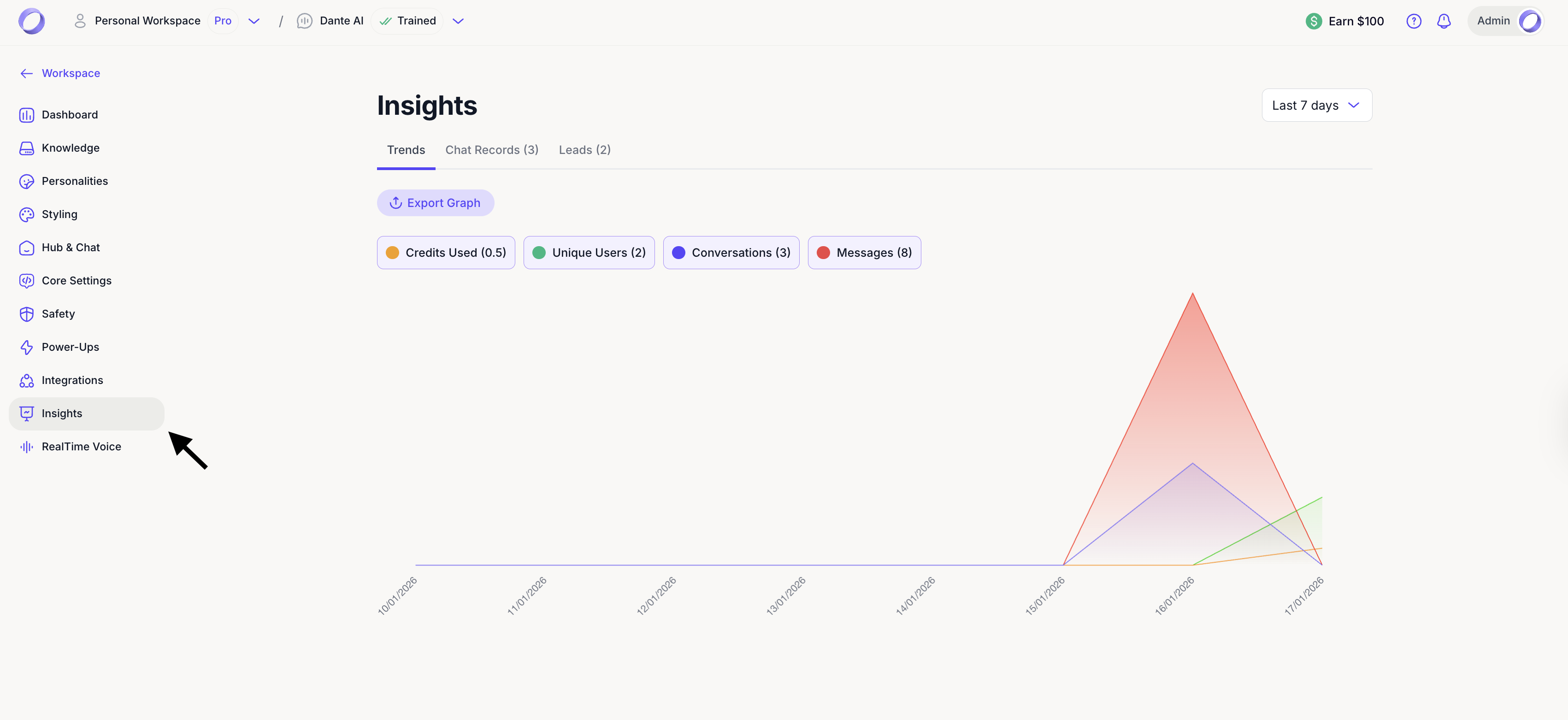Click the Personalities icon in sidebar
This screenshot has height=720, width=1568.
click(x=26, y=181)
